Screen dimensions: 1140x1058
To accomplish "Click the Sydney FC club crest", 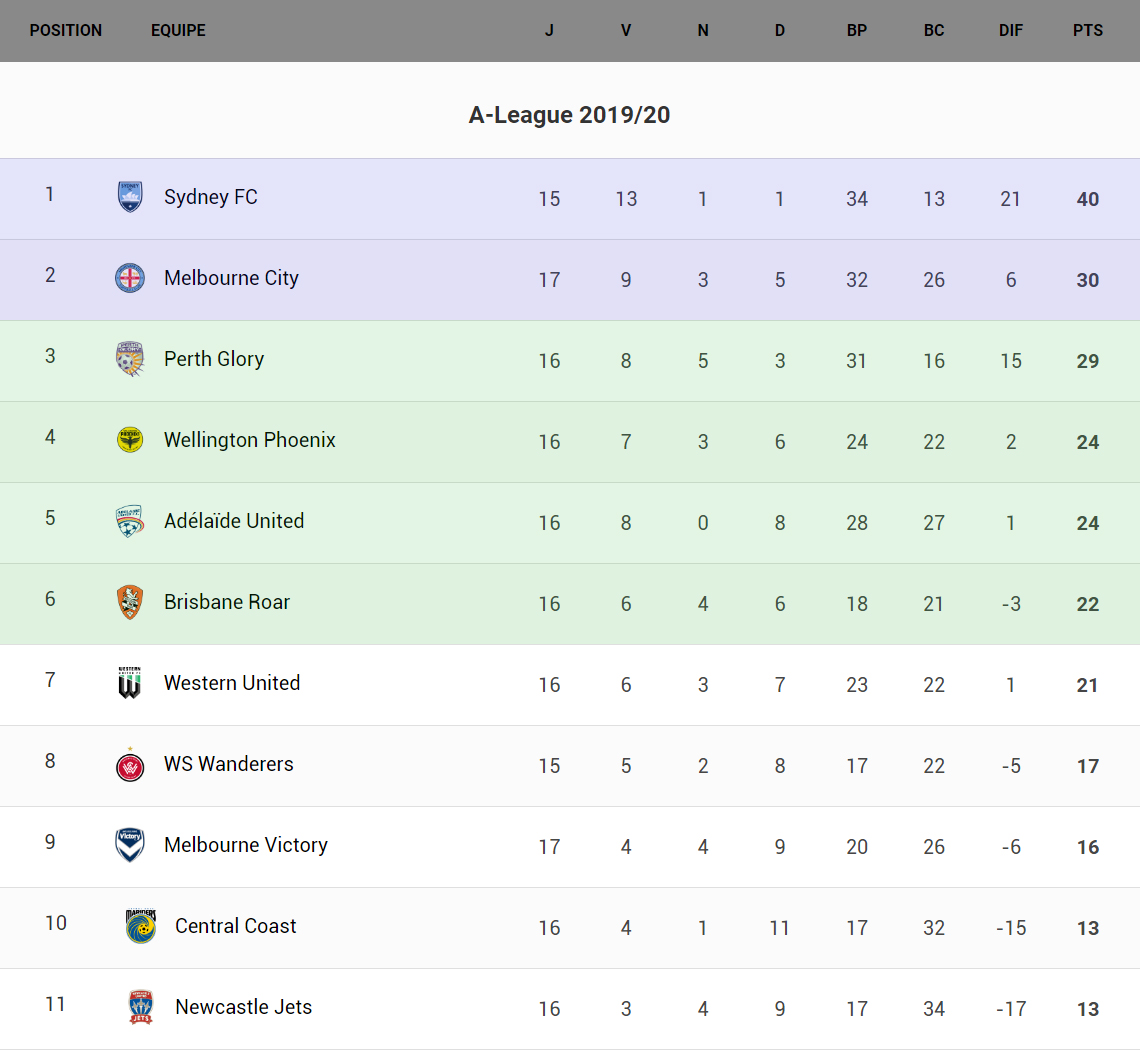I will coord(130,197).
